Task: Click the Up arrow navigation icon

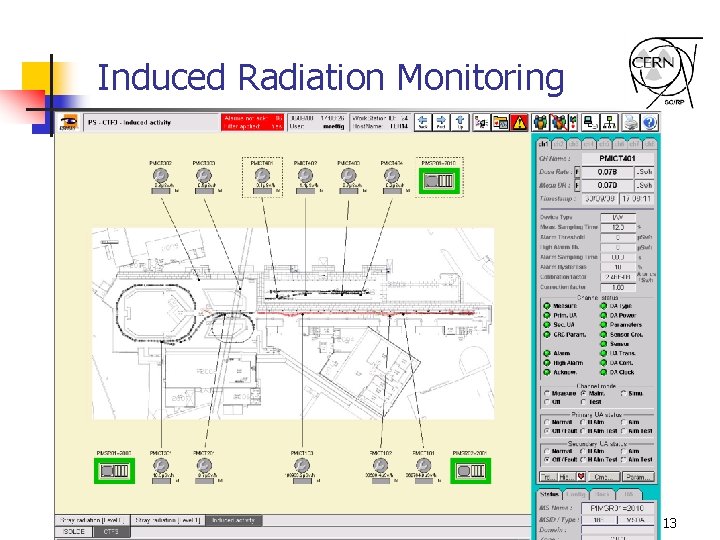Action: 460,123
